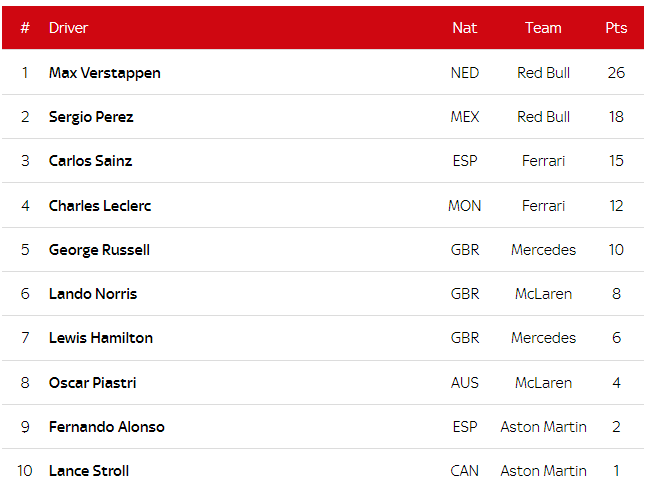The image size is (648, 483).
Task: Open Lewis Hamilton driver entry
Action: tap(101, 338)
